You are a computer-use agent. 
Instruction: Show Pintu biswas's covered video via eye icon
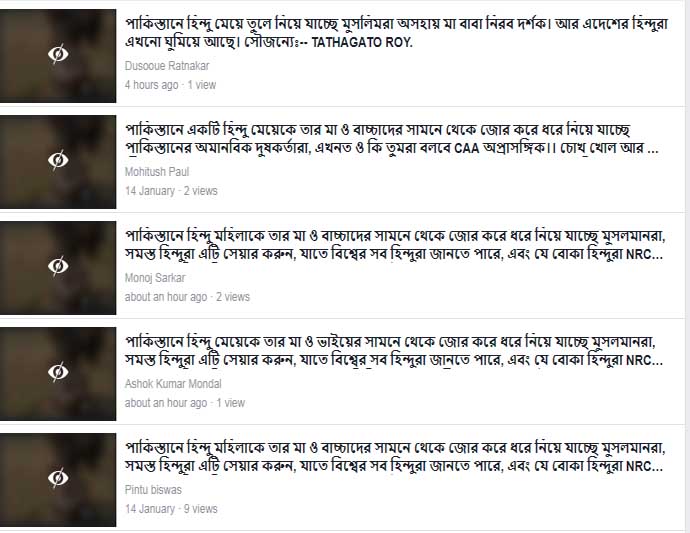58,478
